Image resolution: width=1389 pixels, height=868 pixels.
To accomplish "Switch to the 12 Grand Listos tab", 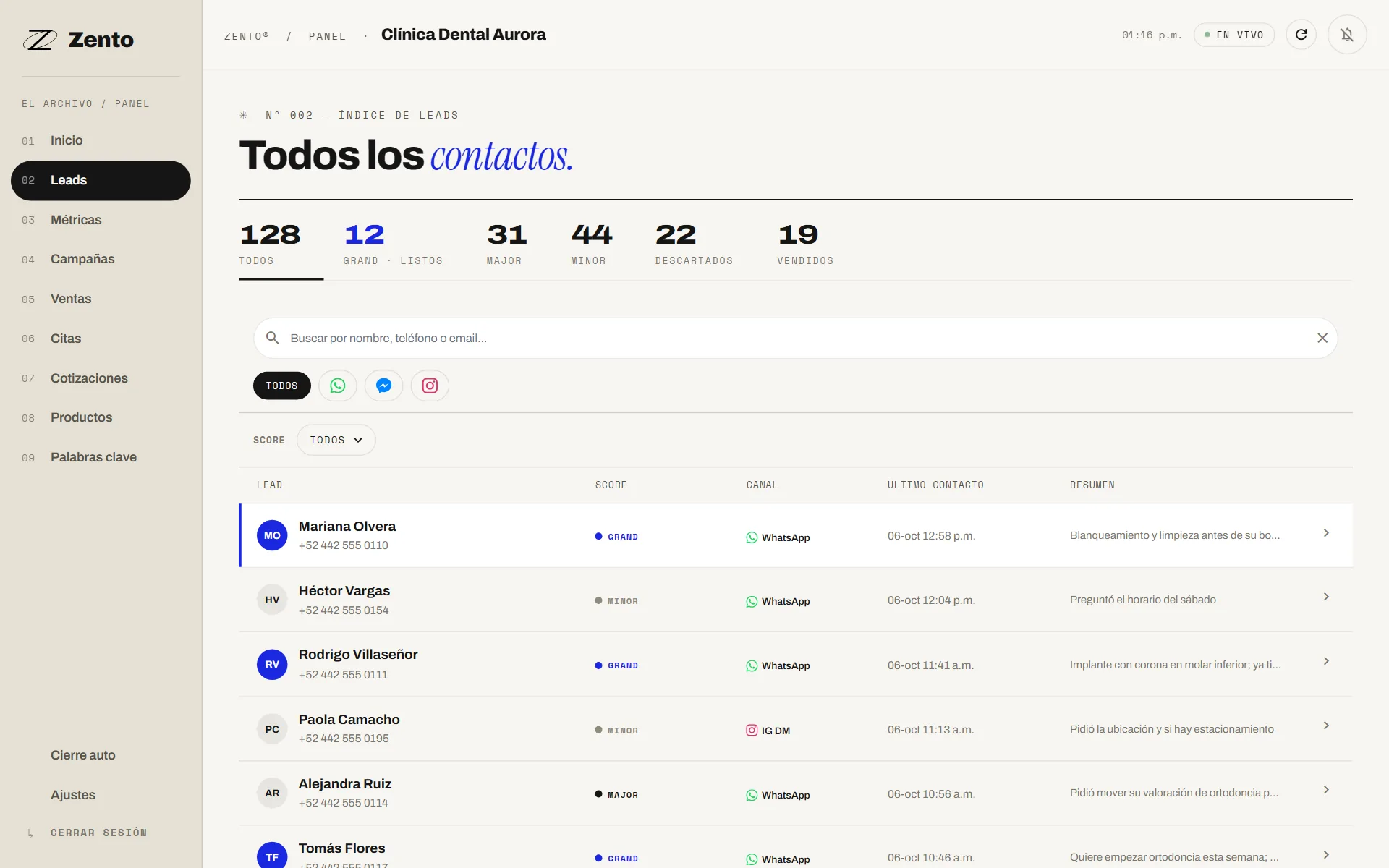I will coord(394,244).
